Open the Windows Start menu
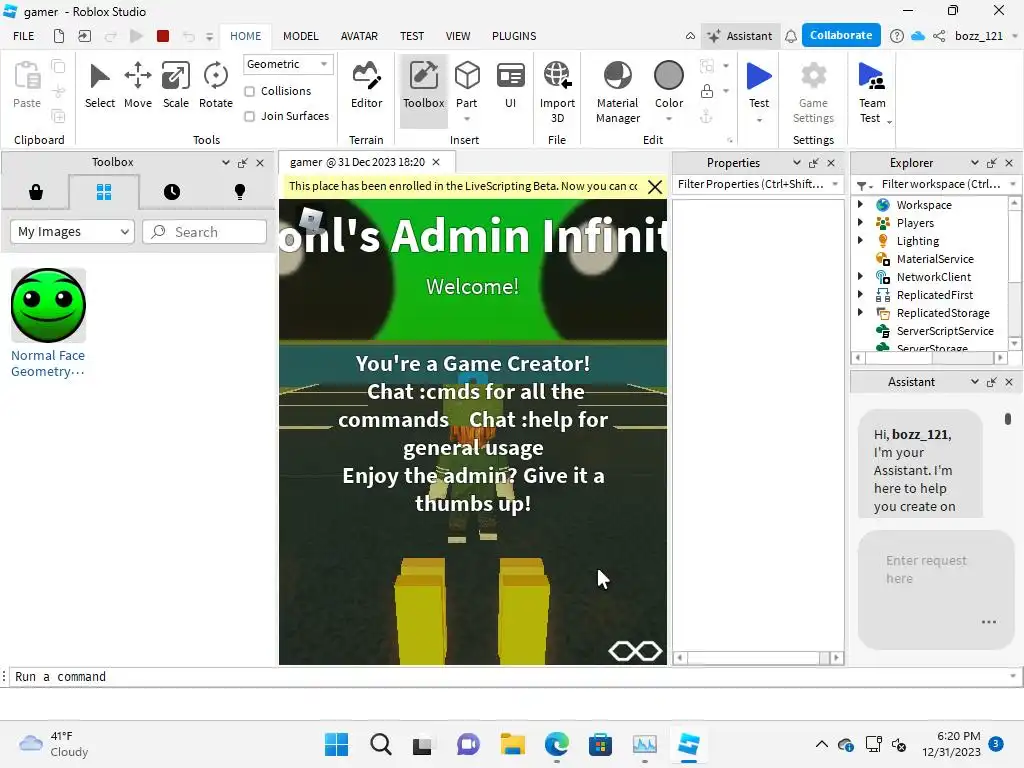Screen dimensions: 1024x768 336,744
